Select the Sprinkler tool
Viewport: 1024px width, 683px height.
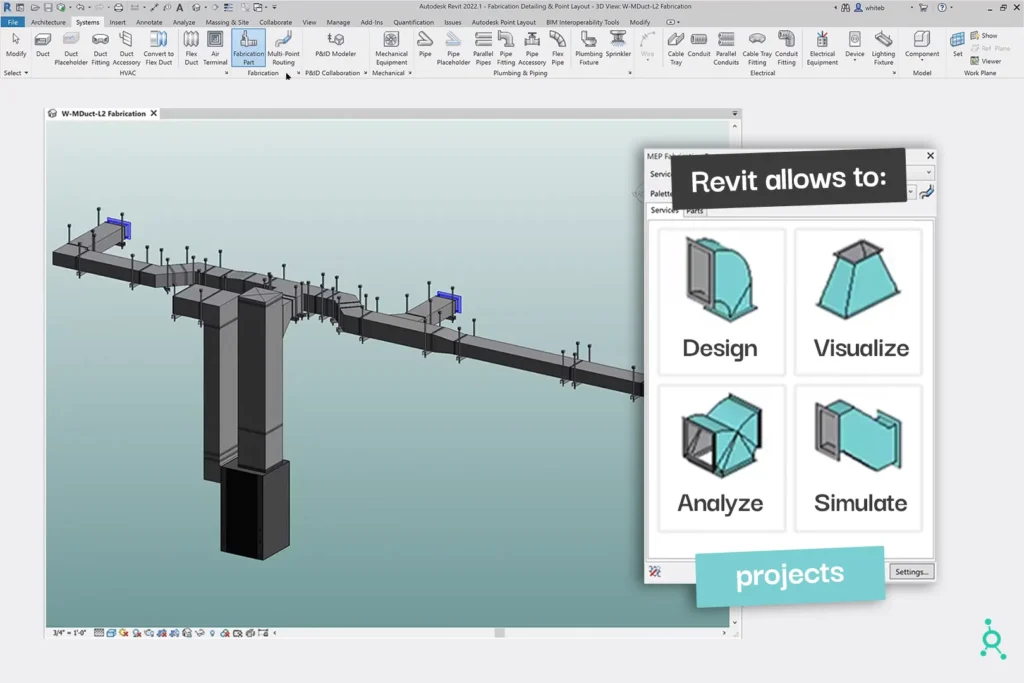[618, 45]
